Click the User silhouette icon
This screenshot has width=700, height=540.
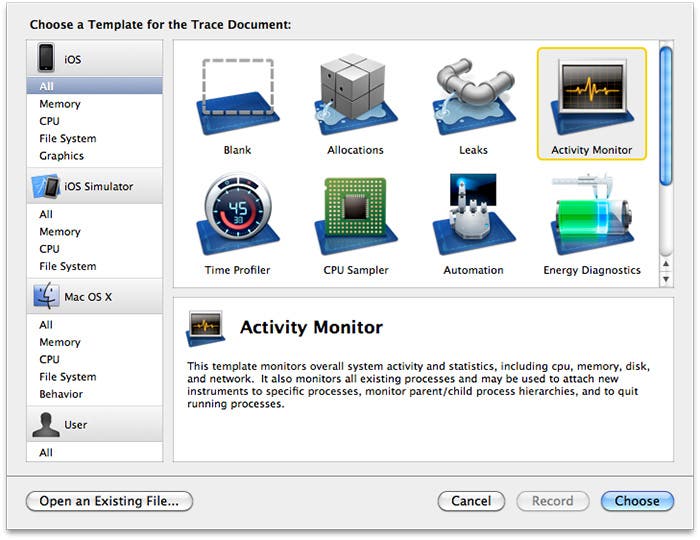(x=46, y=425)
